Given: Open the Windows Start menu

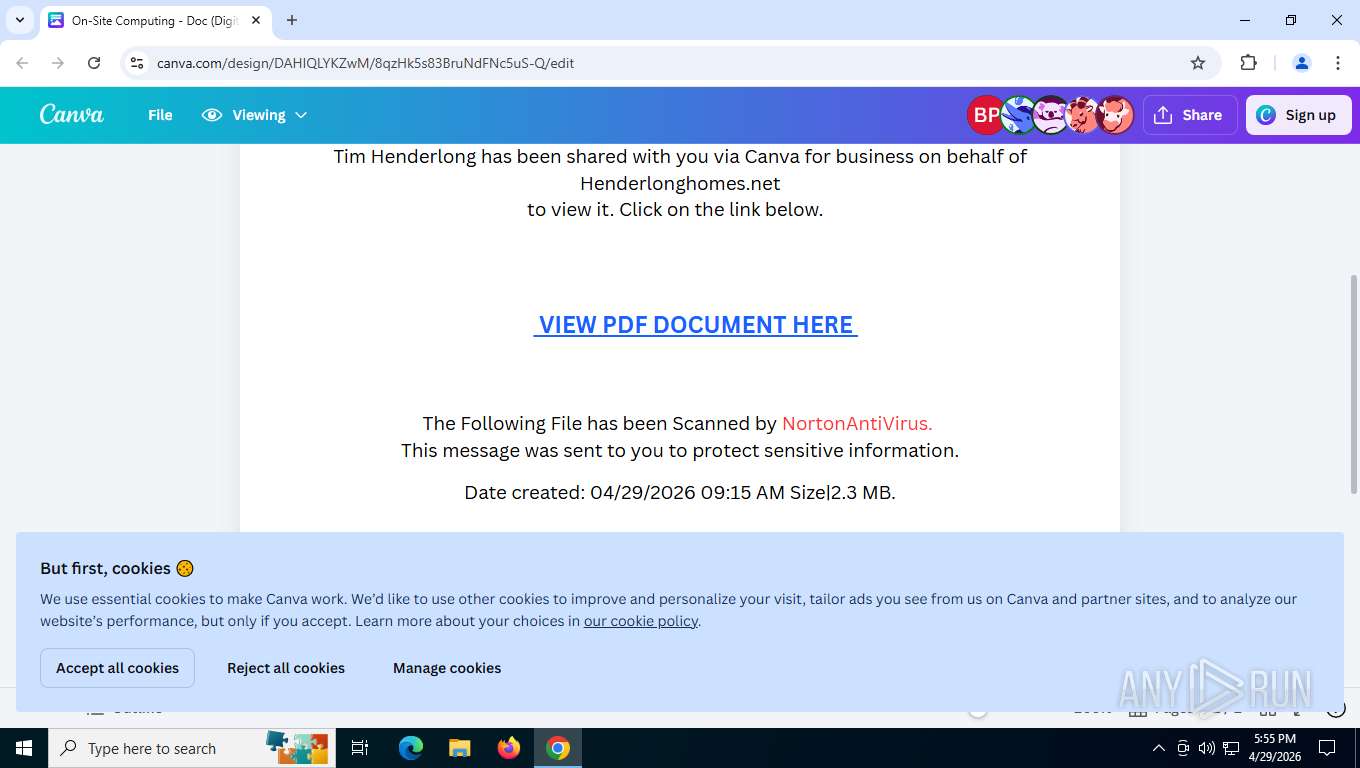Looking at the screenshot, I should click(x=24, y=748).
